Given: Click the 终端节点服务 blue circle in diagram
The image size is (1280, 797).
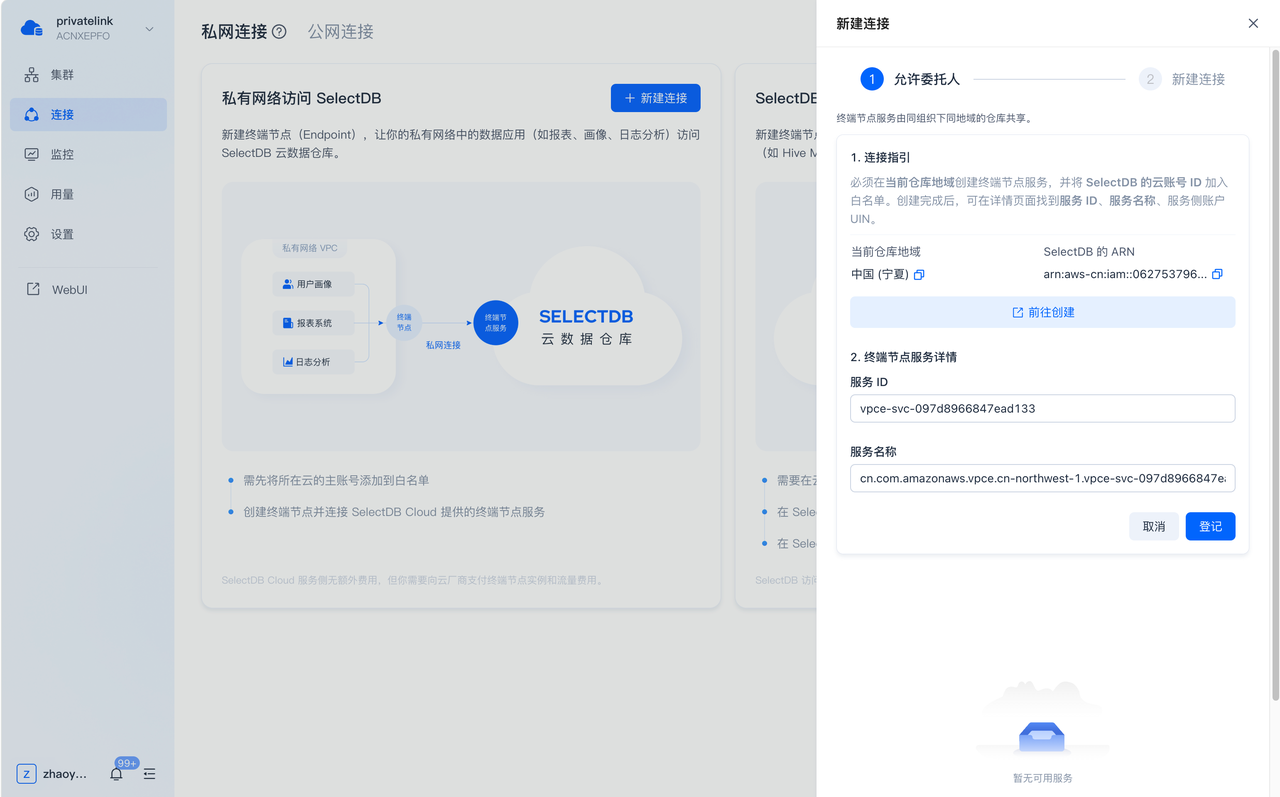Looking at the screenshot, I should [x=496, y=323].
